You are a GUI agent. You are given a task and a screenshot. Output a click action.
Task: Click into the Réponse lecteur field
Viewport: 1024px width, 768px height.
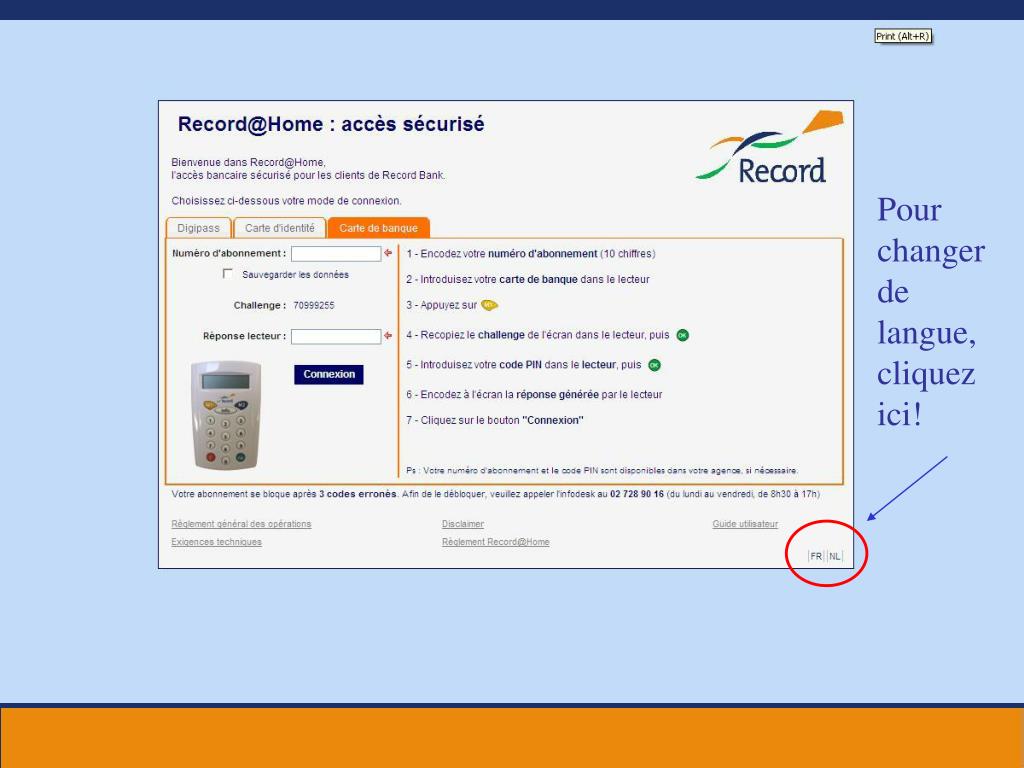pos(336,336)
